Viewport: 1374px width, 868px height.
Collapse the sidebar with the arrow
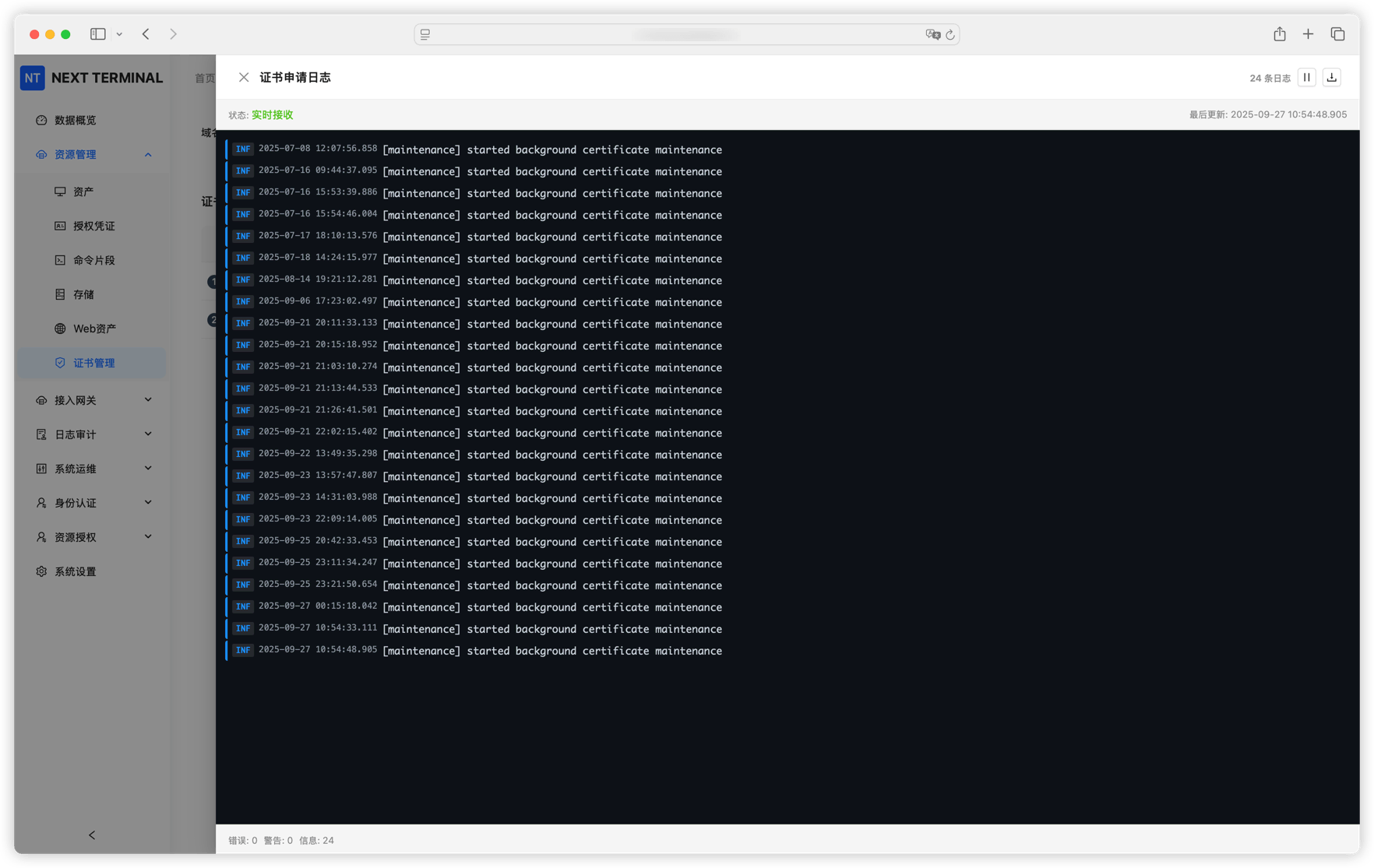[92, 835]
